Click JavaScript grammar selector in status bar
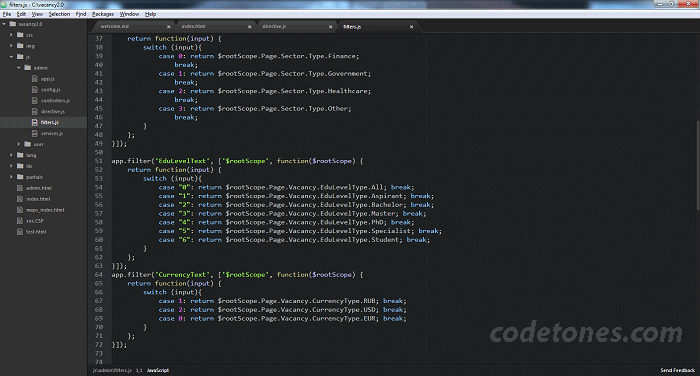The image size is (700, 376). (x=158, y=370)
